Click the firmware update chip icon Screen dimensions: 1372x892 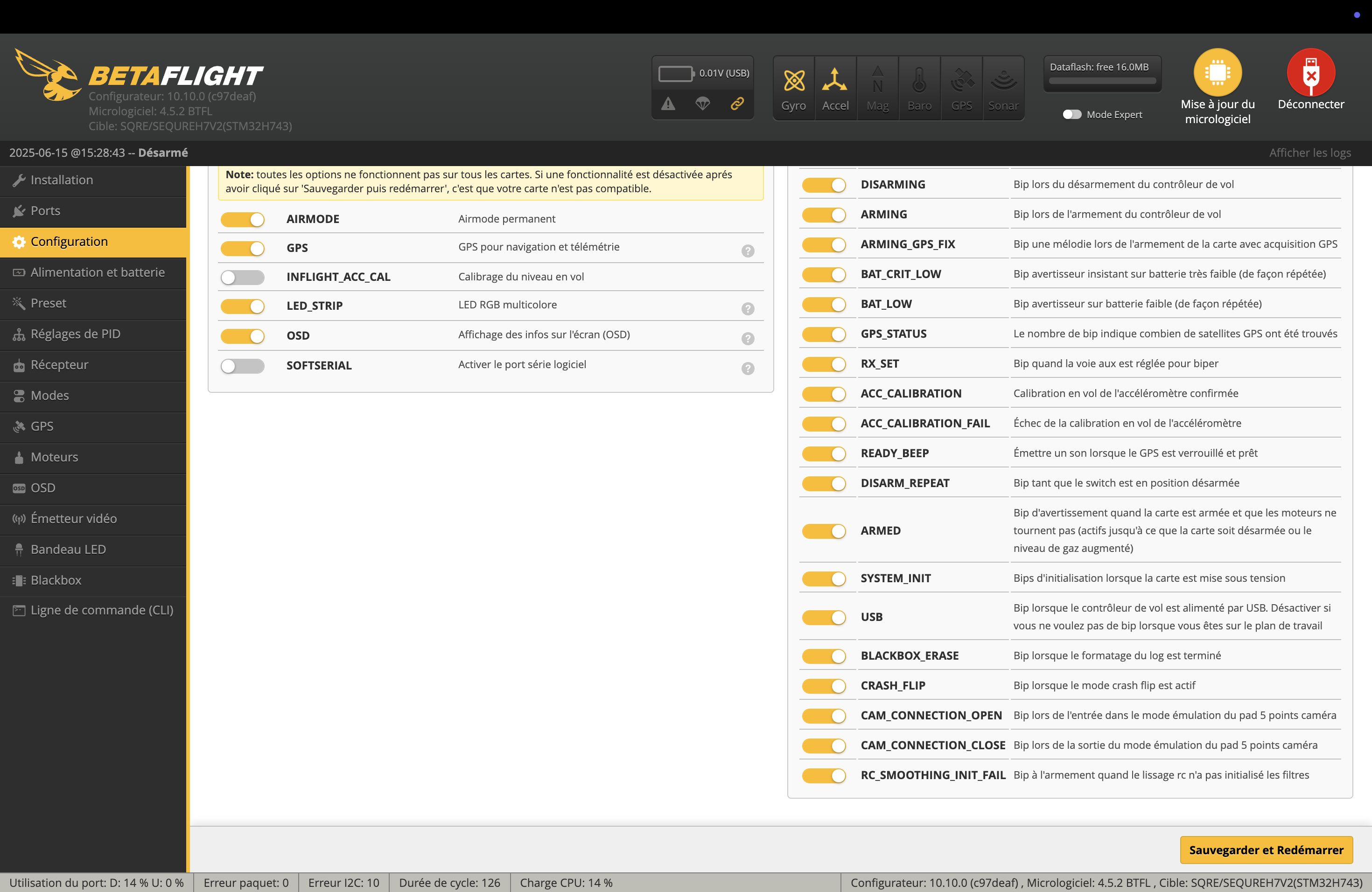(1217, 72)
